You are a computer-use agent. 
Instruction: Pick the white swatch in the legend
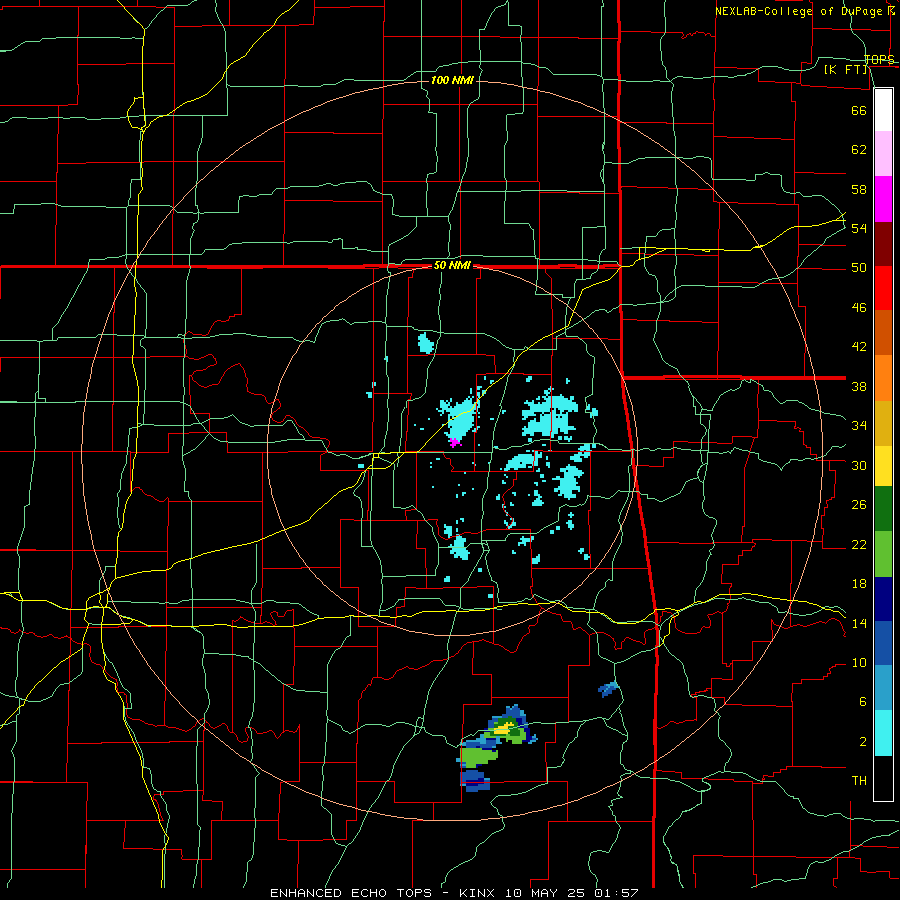point(883,110)
